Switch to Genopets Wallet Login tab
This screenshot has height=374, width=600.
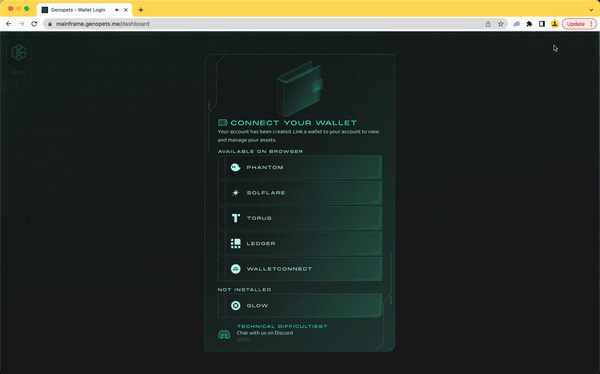(x=85, y=10)
